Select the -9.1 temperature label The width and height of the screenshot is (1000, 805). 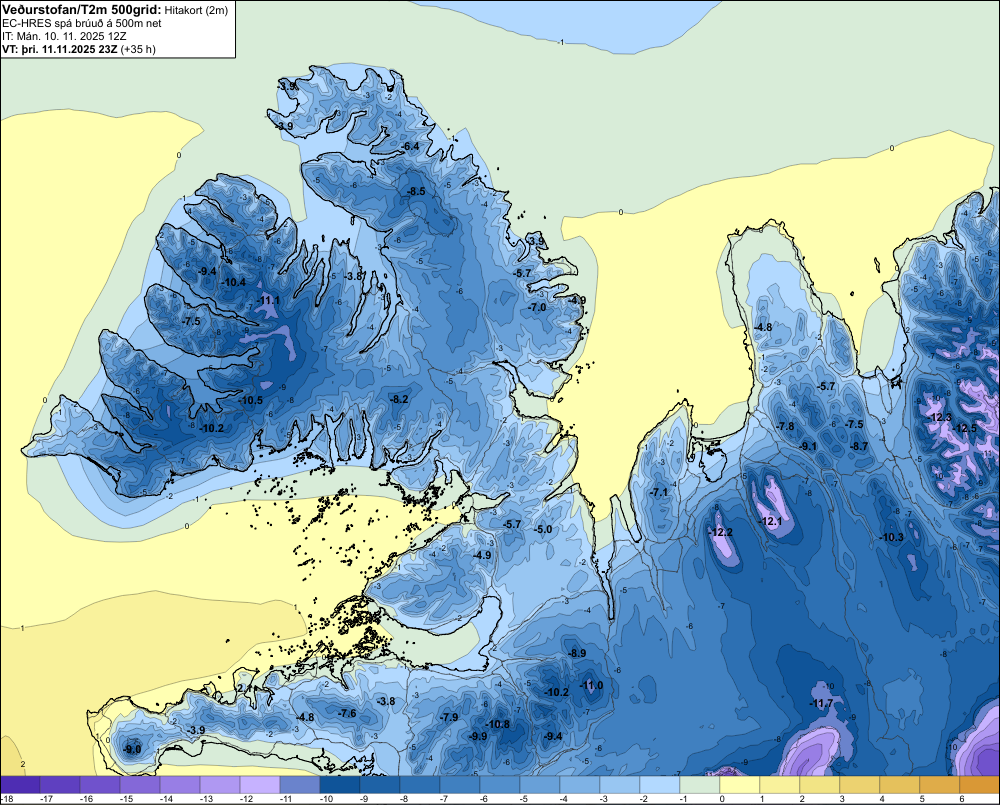(807, 446)
